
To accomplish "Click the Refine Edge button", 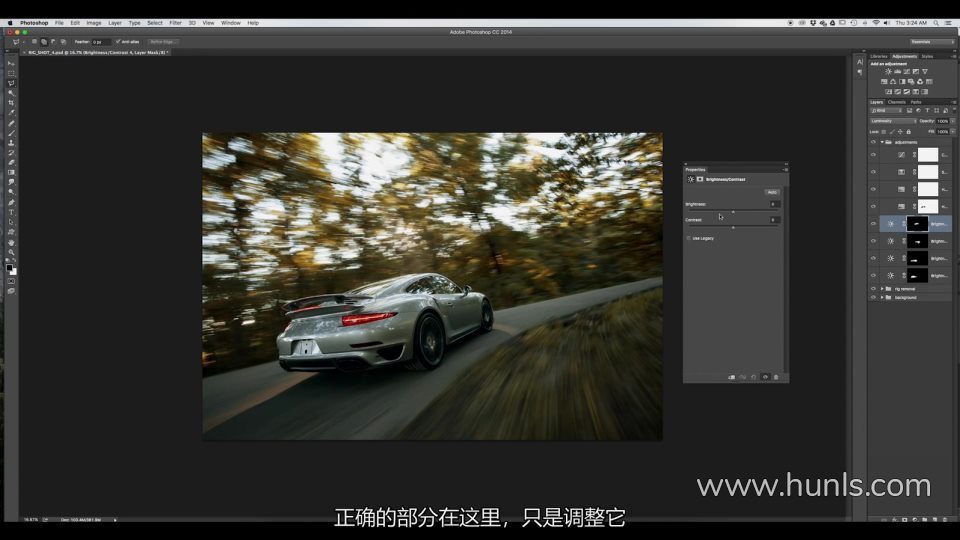I will tap(163, 42).
